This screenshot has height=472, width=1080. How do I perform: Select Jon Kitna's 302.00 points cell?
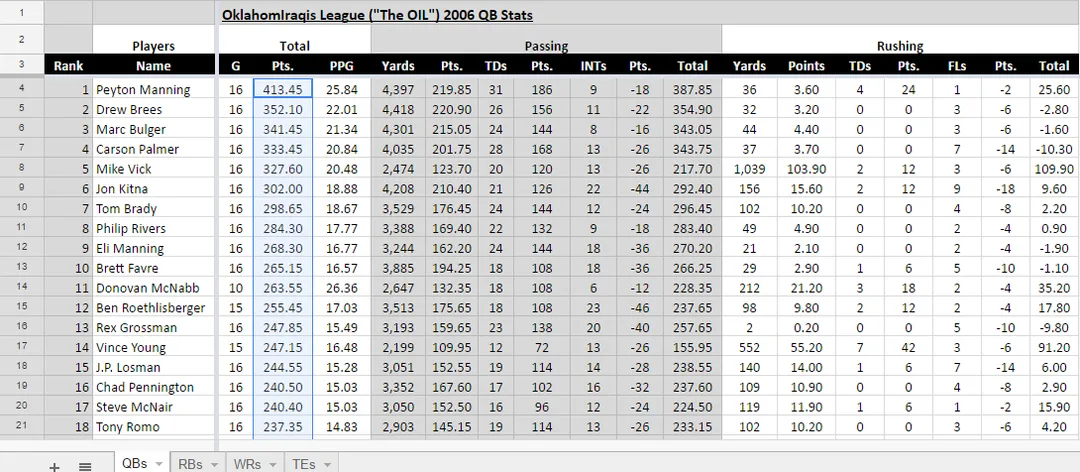tap(283, 189)
